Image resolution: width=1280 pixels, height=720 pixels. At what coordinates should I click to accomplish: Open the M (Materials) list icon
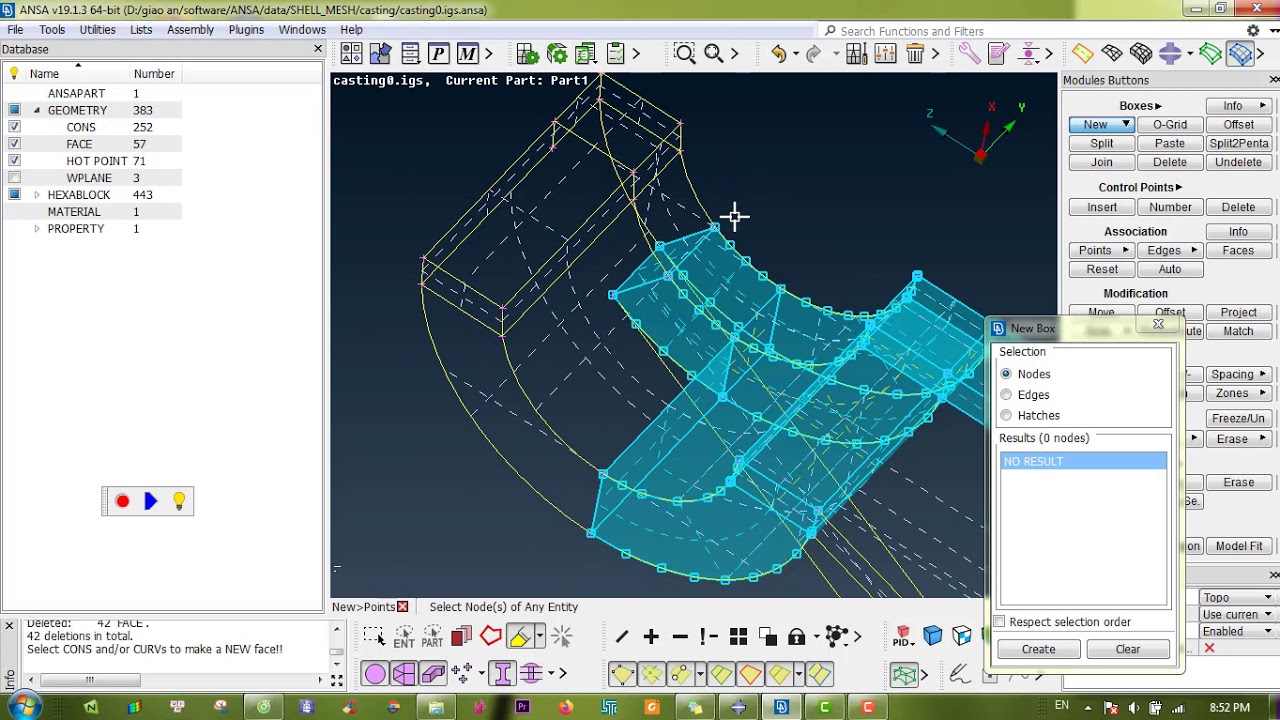coord(467,53)
